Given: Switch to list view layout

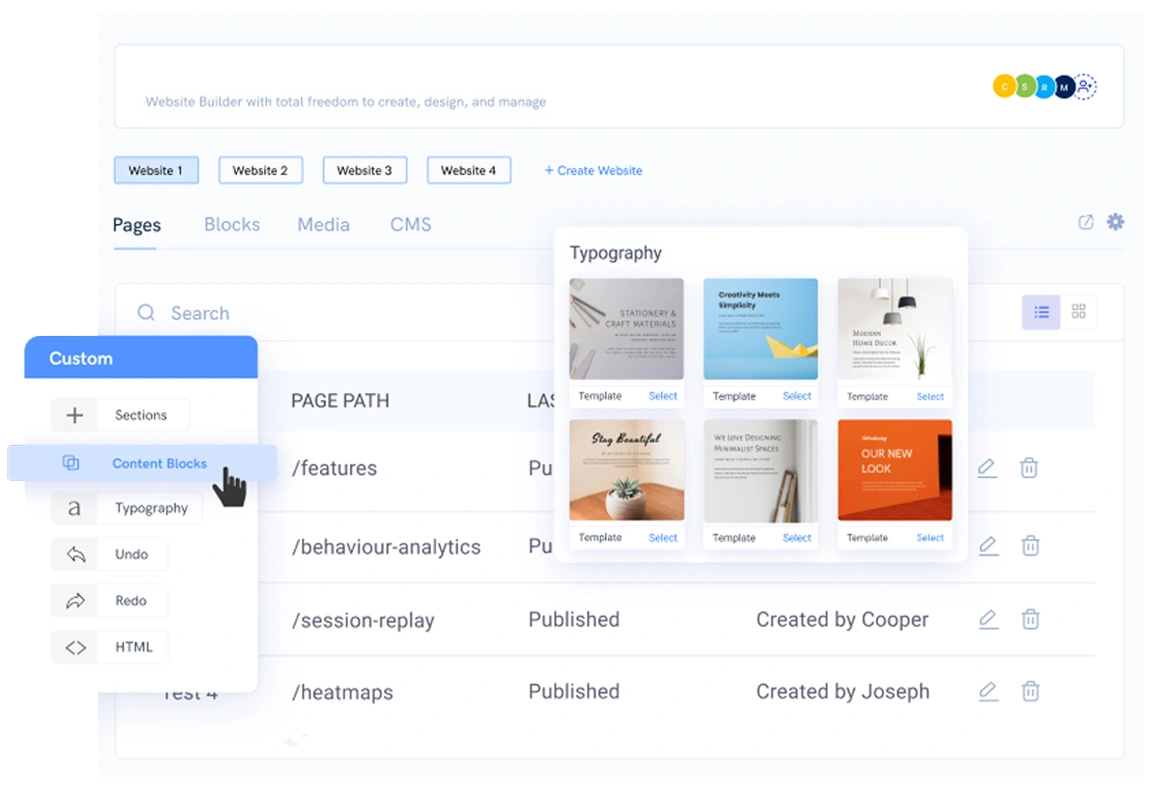Looking at the screenshot, I should (x=1041, y=312).
